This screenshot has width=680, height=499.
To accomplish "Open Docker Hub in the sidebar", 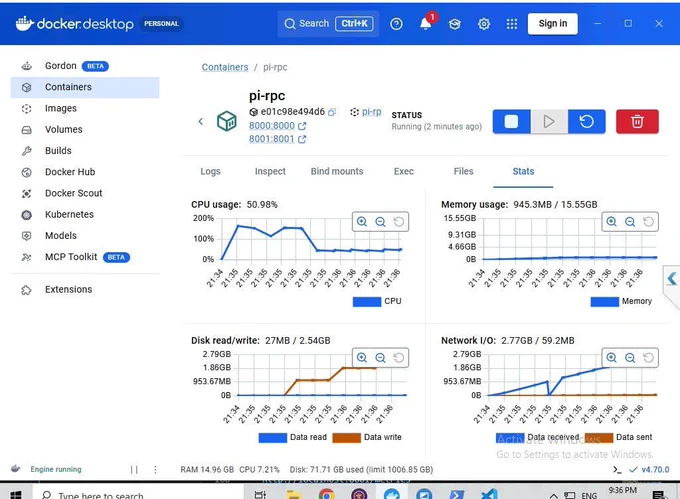I will click(85, 172).
